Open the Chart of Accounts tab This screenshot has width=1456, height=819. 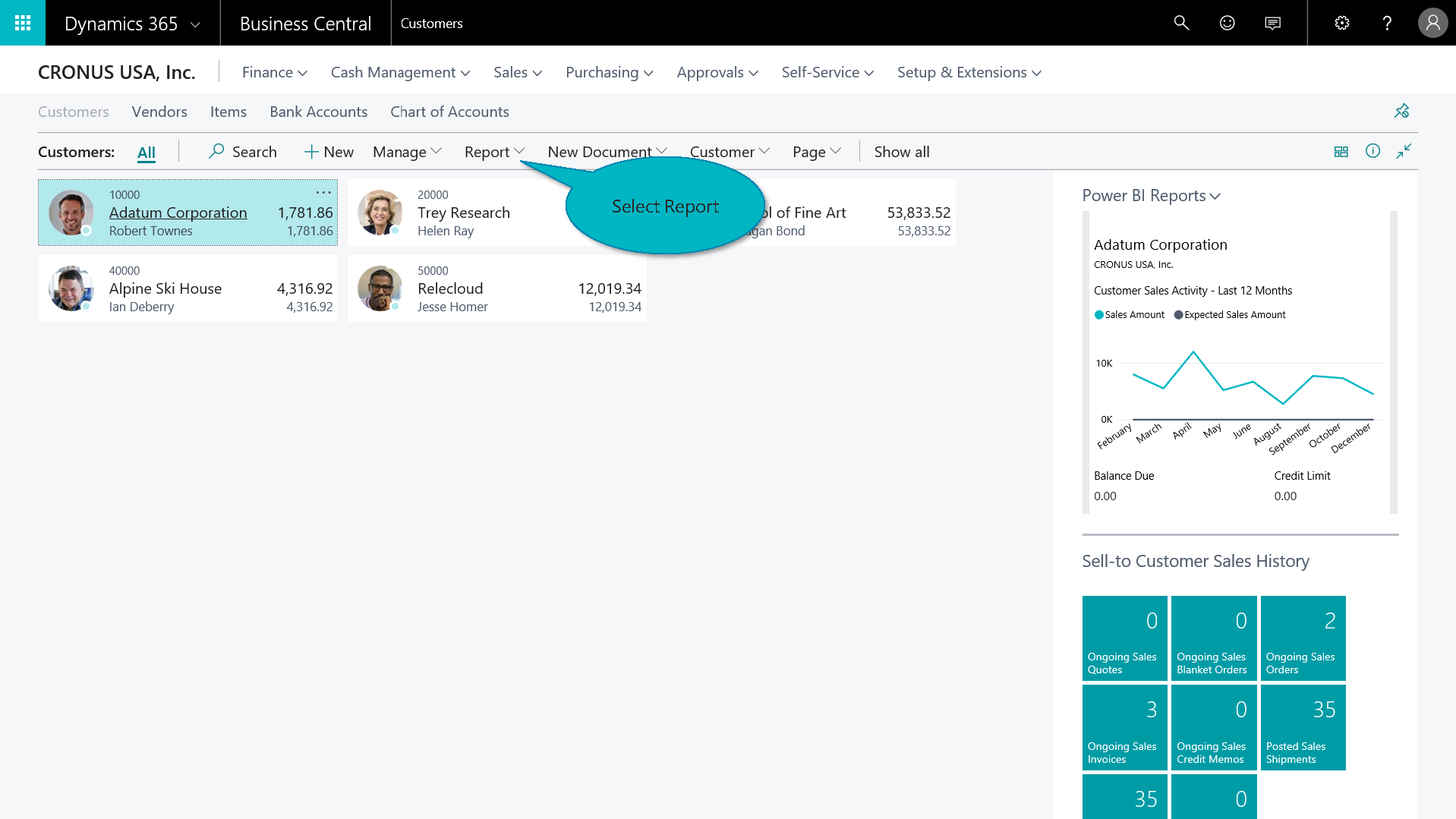(x=449, y=112)
